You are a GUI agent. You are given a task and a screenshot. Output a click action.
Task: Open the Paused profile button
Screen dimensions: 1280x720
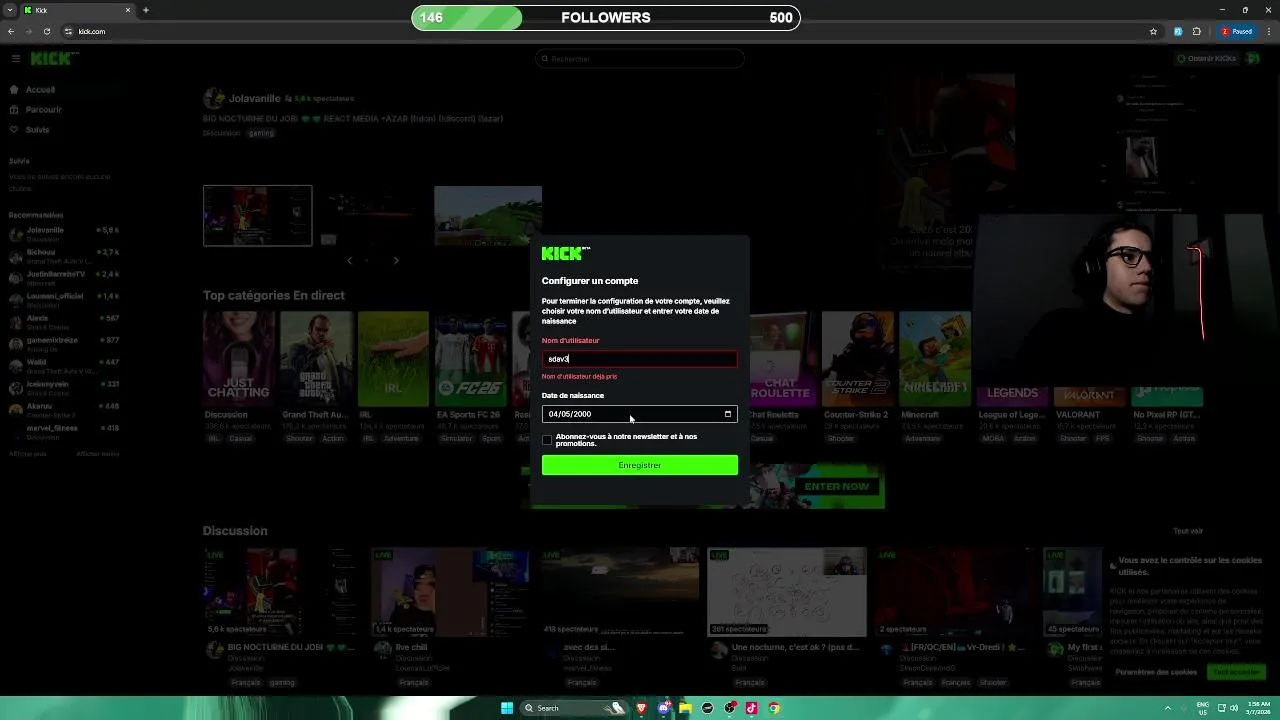1237,31
